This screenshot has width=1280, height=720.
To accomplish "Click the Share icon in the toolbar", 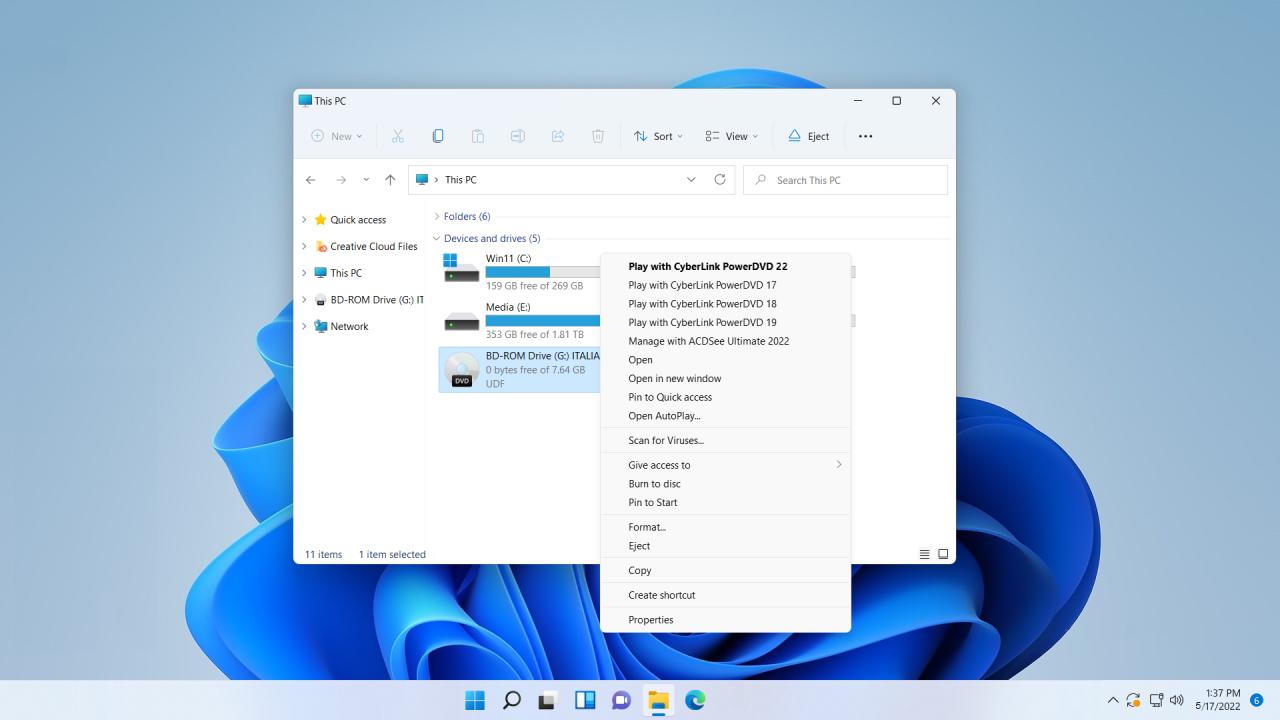I will click(x=558, y=135).
